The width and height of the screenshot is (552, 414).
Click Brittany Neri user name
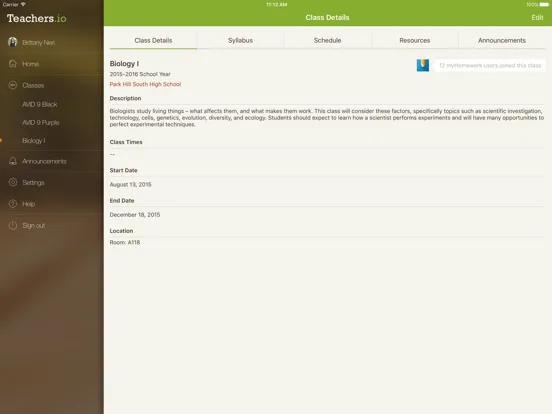click(38, 43)
